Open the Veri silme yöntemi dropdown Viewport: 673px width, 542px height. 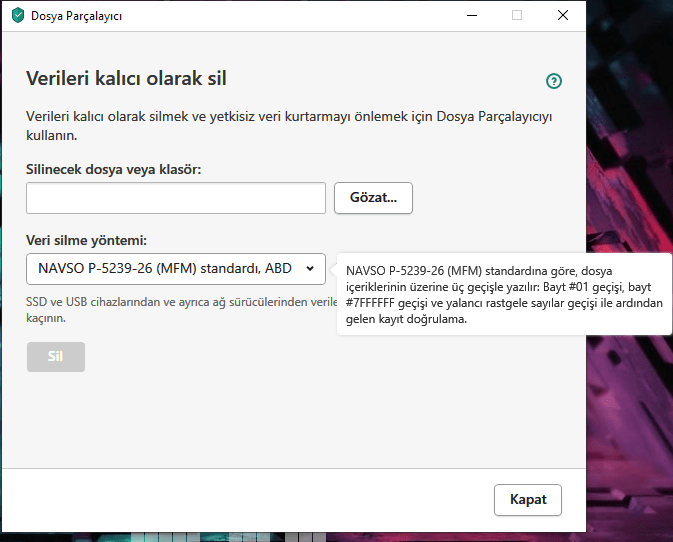[176, 269]
